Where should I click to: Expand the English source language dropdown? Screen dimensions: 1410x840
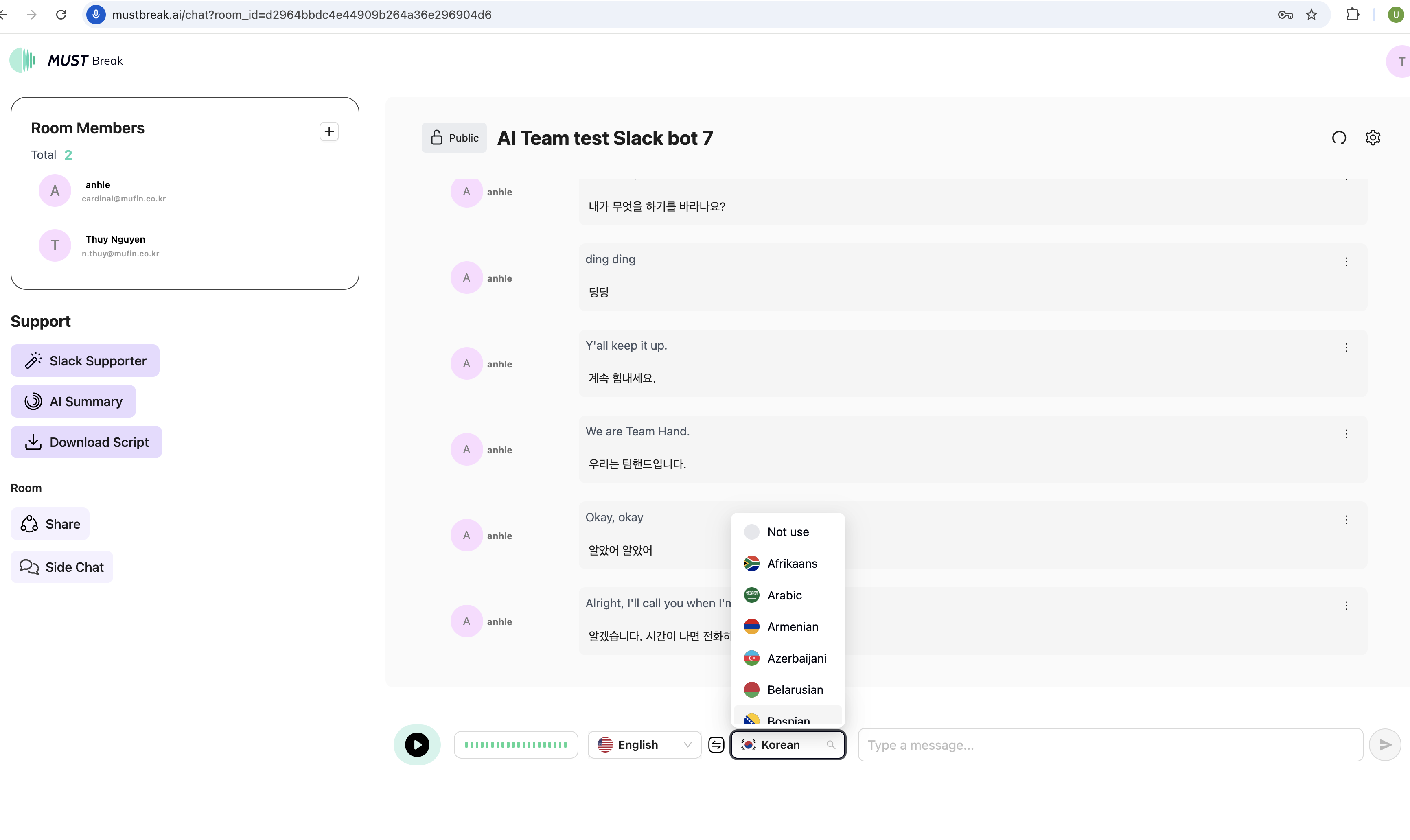(644, 744)
